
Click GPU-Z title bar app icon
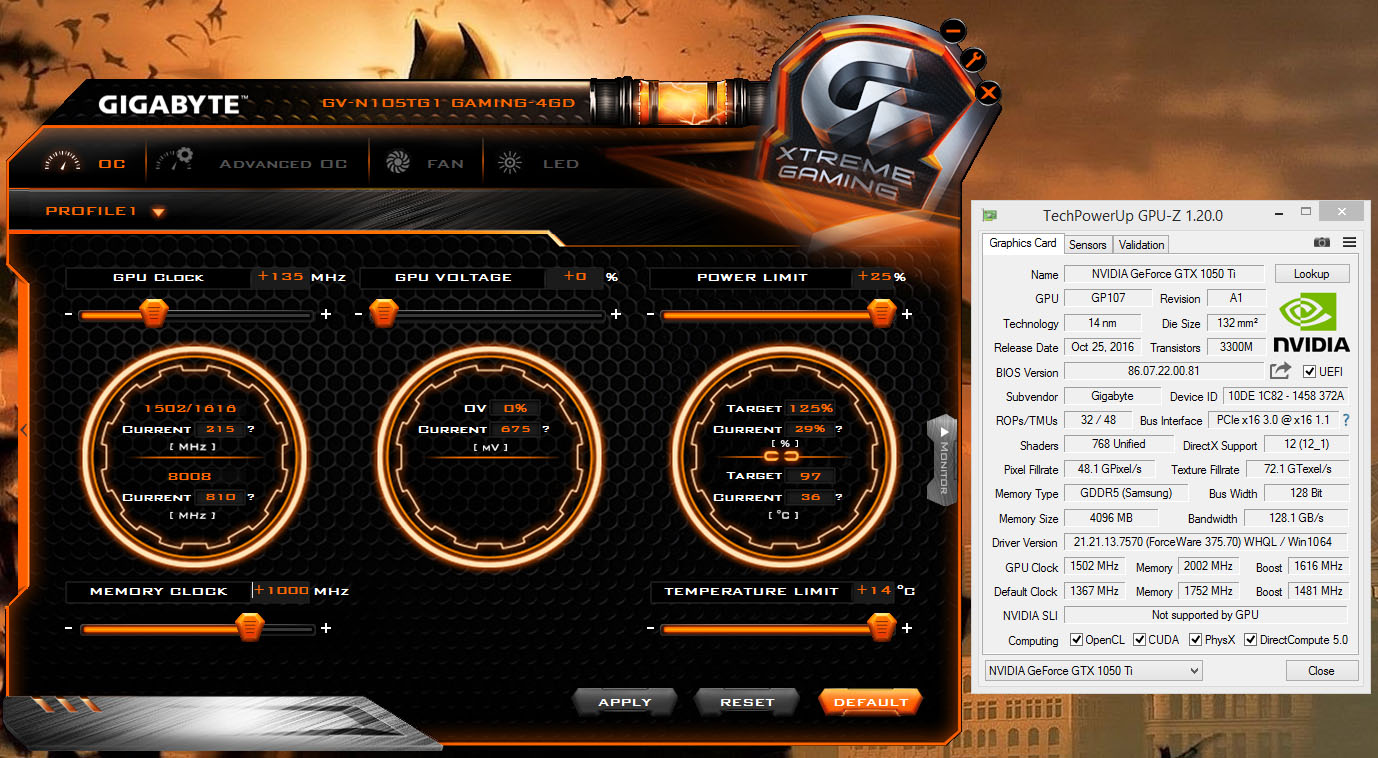click(x=990, y=214)
